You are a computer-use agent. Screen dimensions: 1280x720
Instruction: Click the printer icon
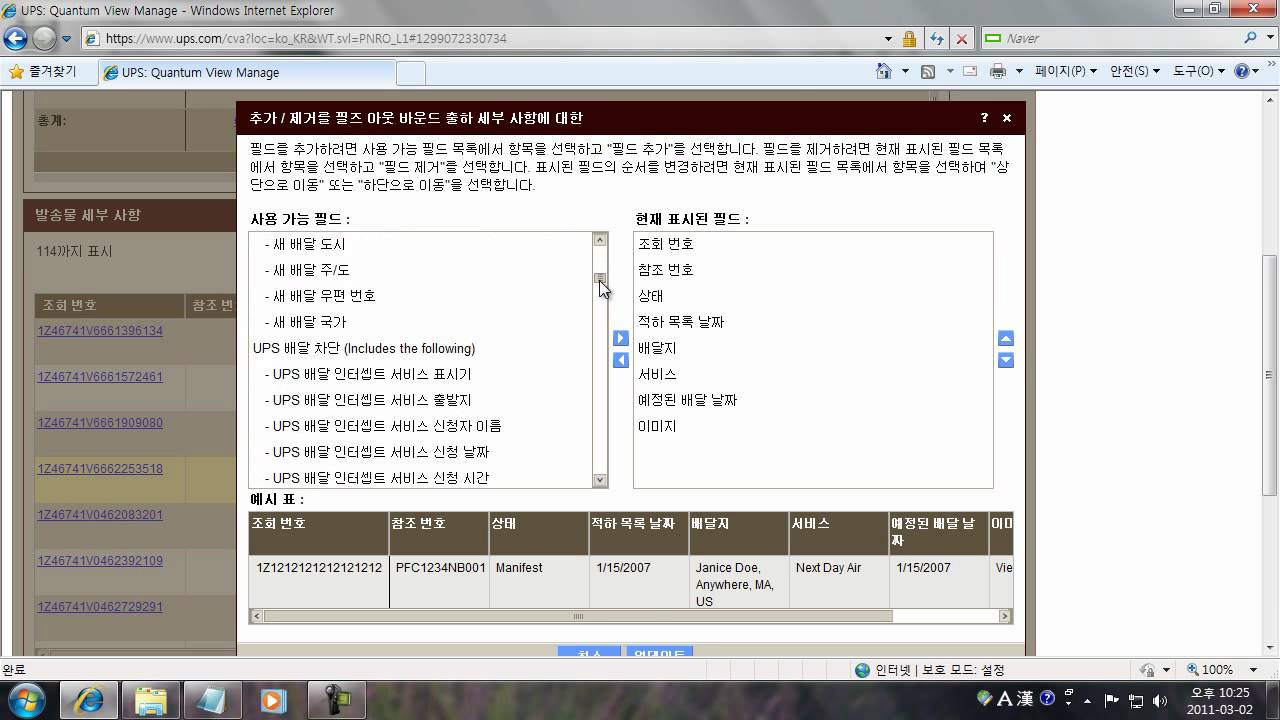pos(997,71)
